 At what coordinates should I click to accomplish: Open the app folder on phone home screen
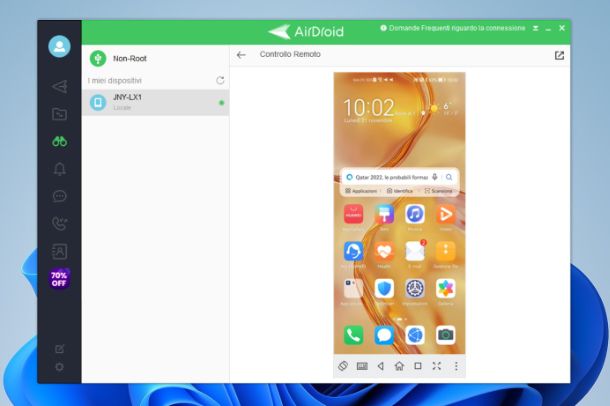[353, 289]
